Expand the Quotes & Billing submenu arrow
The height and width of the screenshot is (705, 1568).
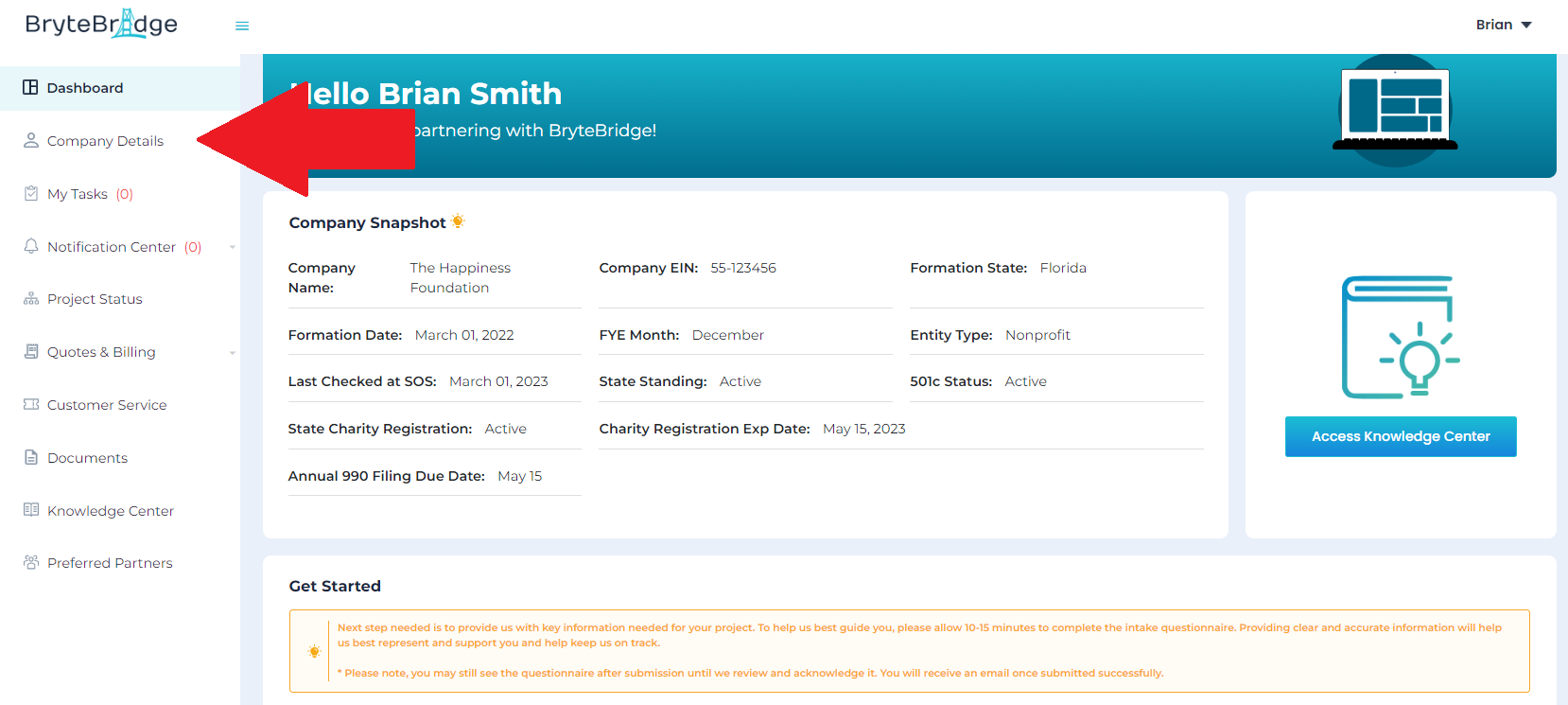point(233,353)
